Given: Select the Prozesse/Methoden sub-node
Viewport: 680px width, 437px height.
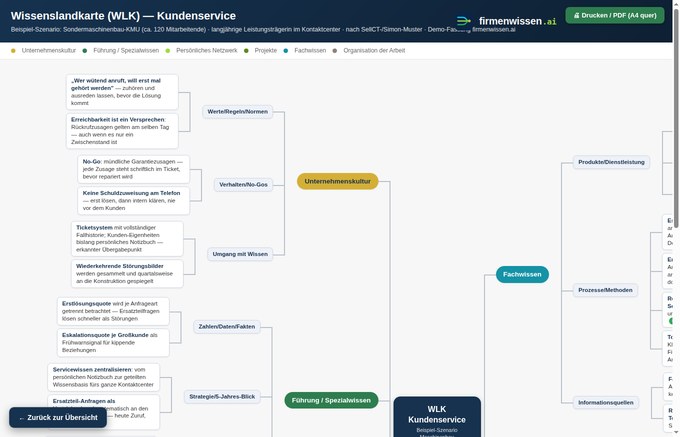Looking at the screenshot, I should click(605, 290).
